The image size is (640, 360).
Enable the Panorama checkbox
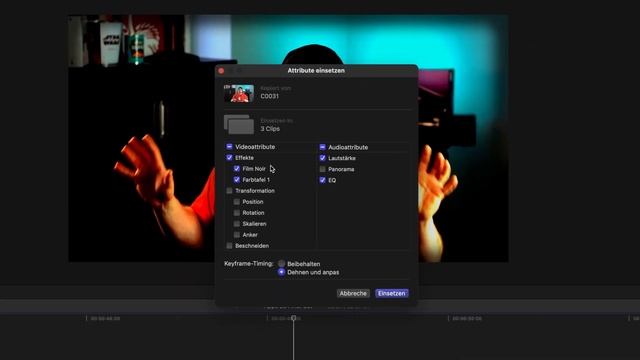[x=322, y=169]
